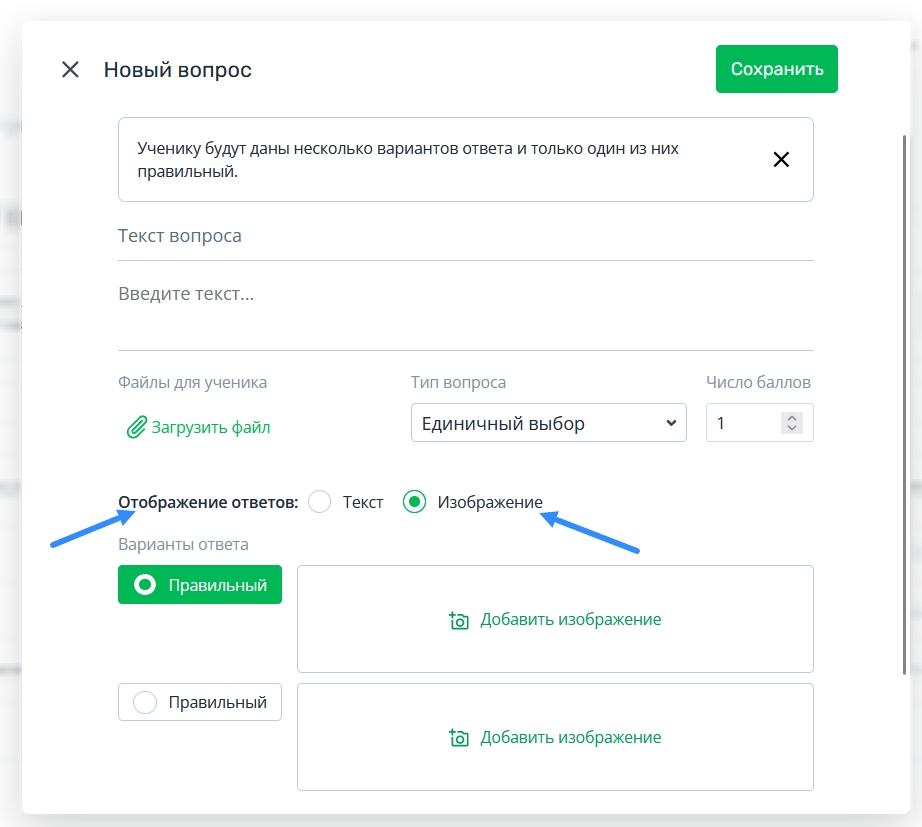
Task: Decrease the Число баллов value with down arrow
Action: [792, 428]
